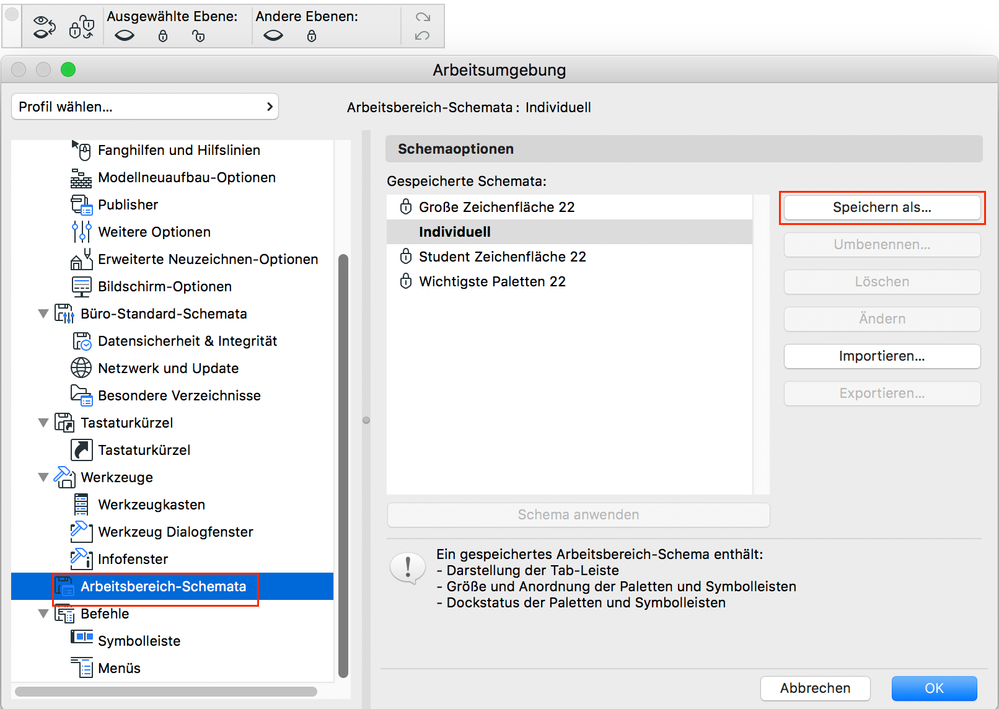Click the Tastaturkürzel shortcut arrow icon

81,450
